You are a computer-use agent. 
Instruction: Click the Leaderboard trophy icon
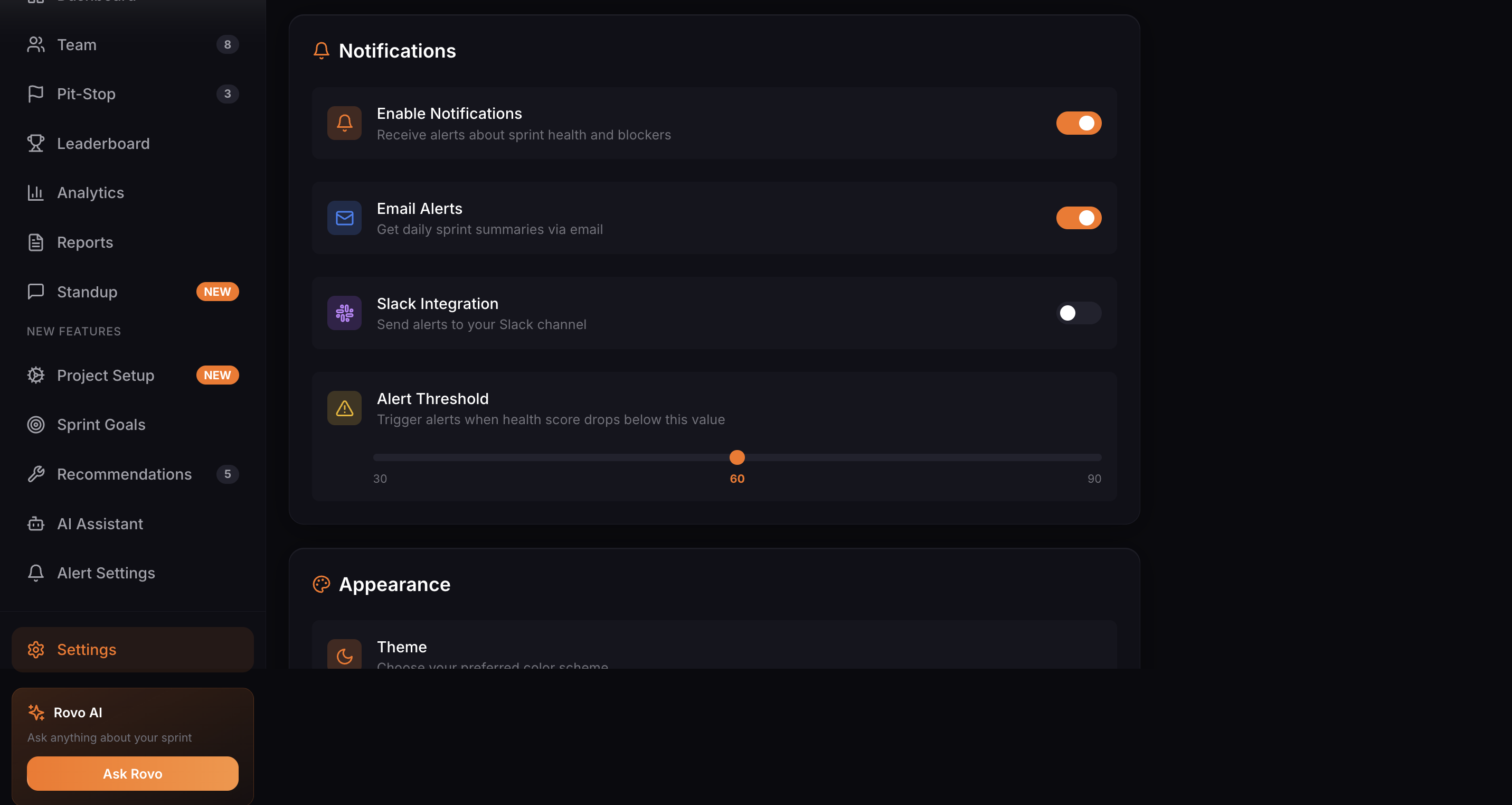click(36, 143)
